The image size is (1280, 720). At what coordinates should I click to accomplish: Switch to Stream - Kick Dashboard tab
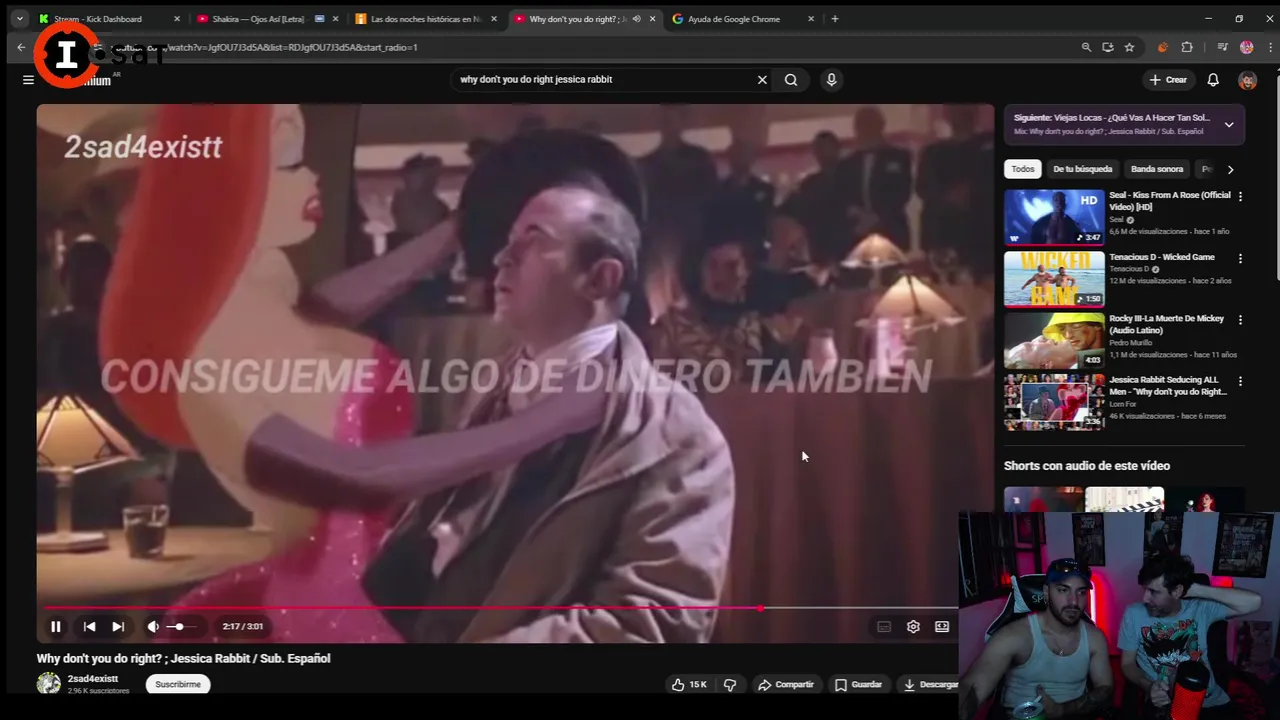(x=98, y=19)
